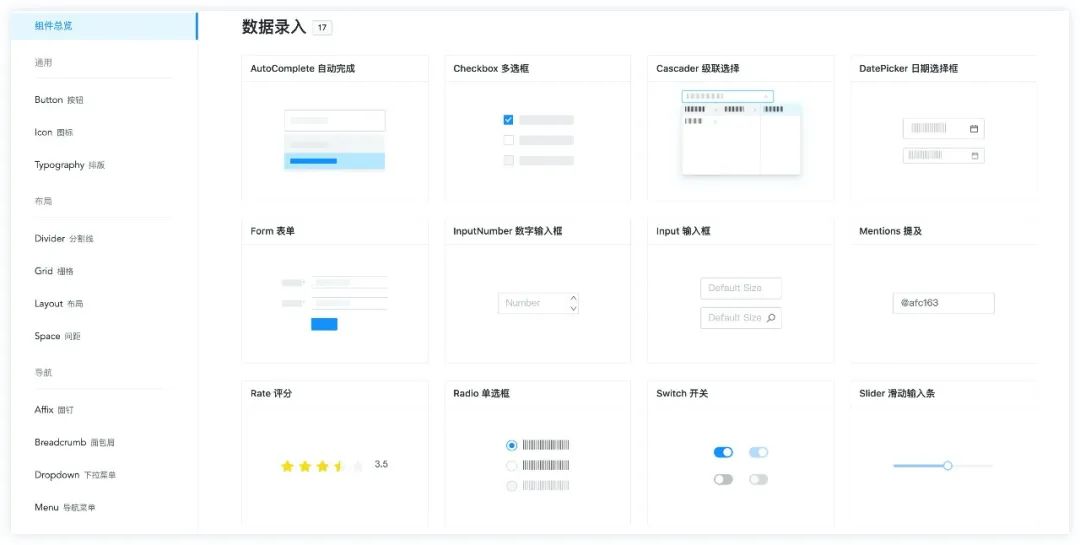Click the half-filled fourth rating star

coord(340,466)
